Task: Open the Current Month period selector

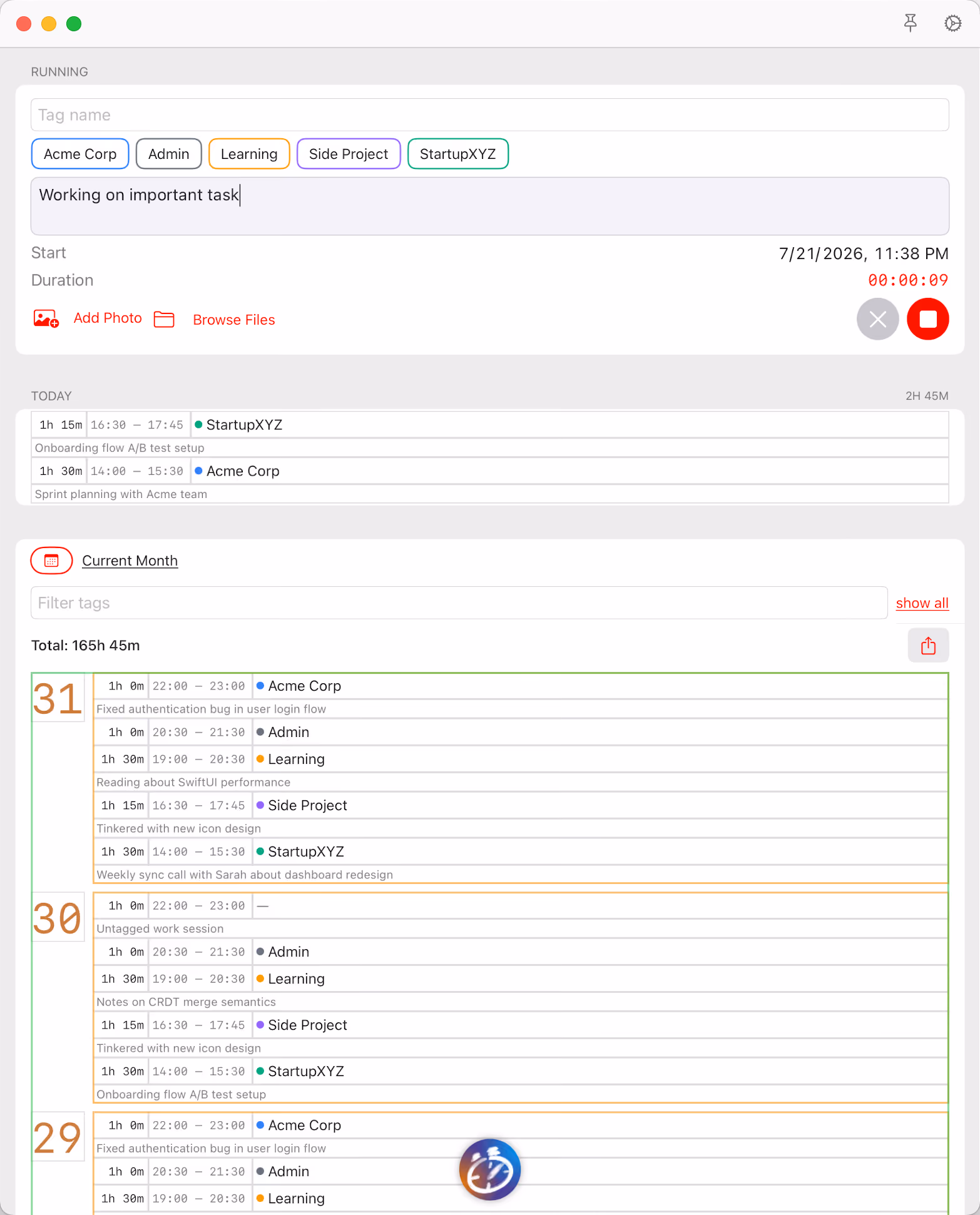Action: [x=130, y=561]
